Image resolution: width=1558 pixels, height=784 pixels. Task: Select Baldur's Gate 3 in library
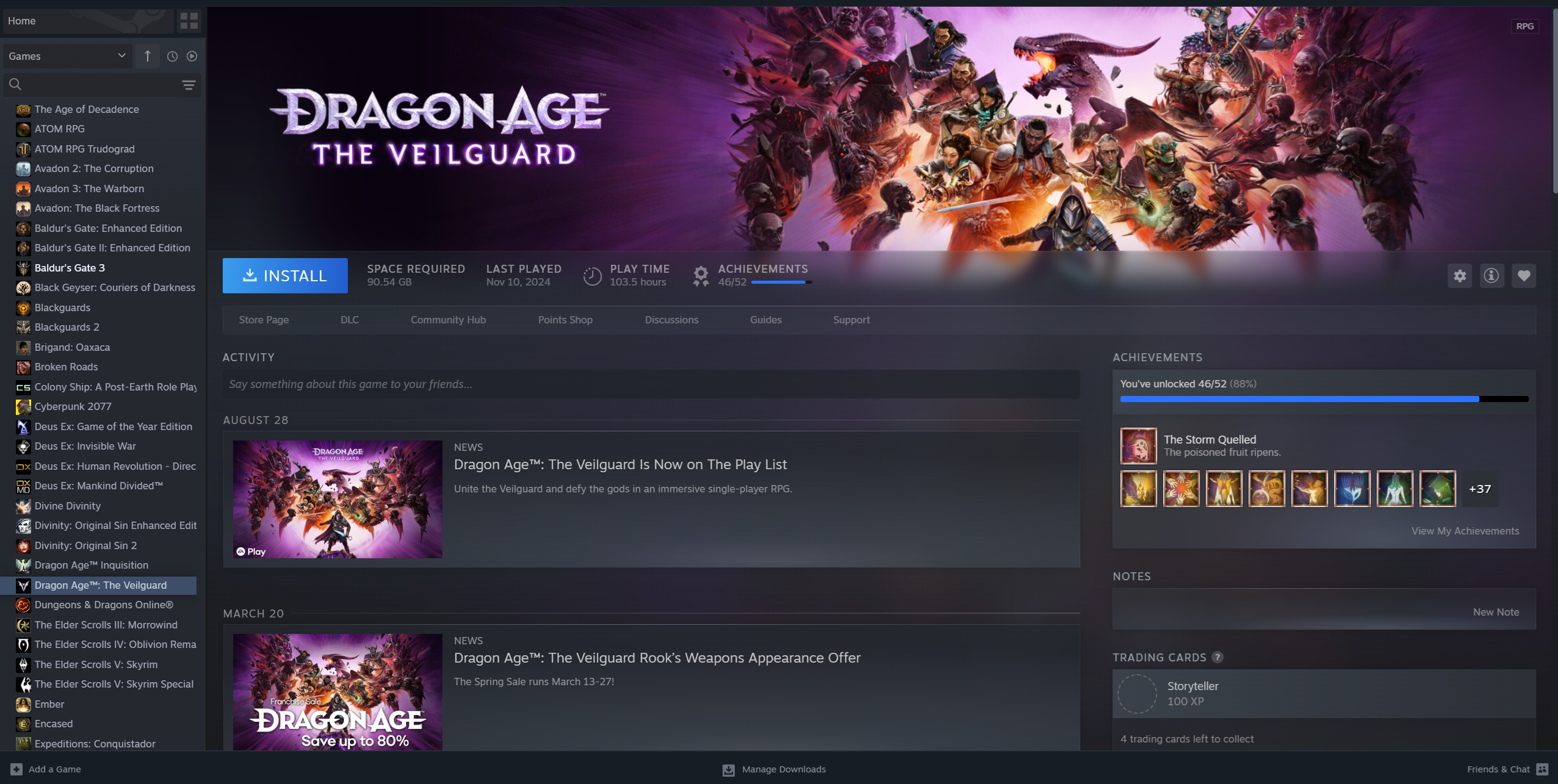click(99, 268)
